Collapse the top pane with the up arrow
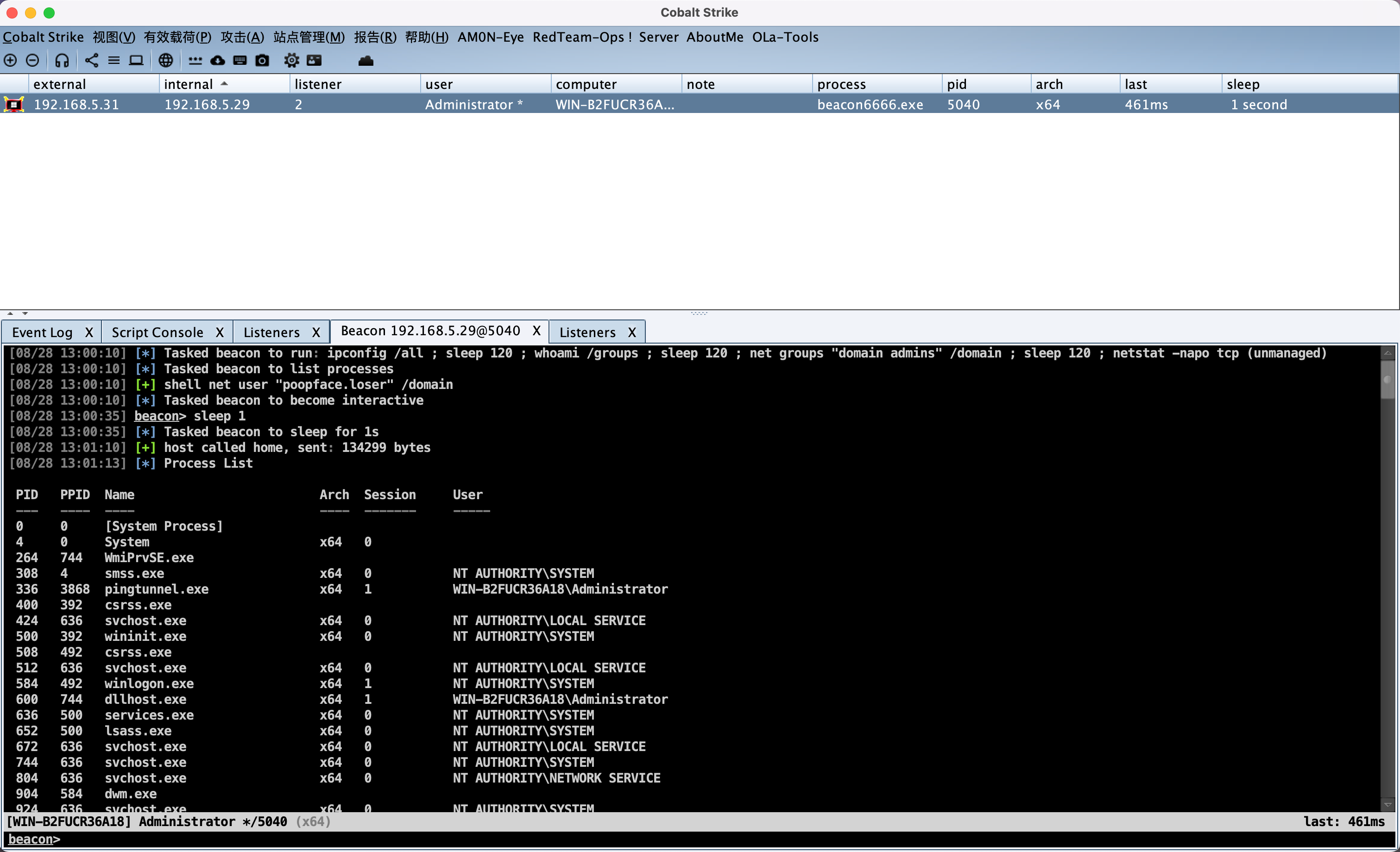Screen dimensions: 1400x852 click(x=10, y=313)
